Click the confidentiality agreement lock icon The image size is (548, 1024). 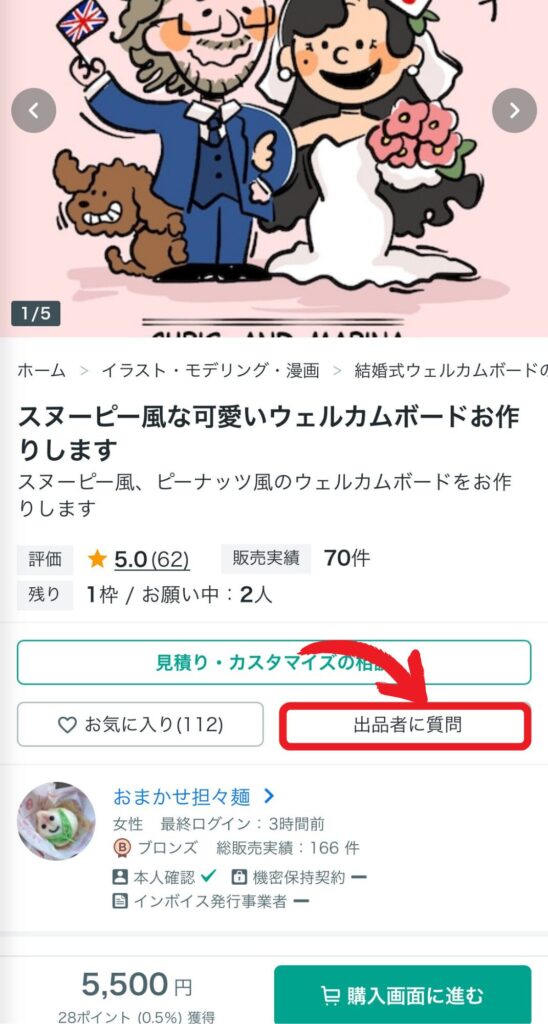[x=239, y=876]
